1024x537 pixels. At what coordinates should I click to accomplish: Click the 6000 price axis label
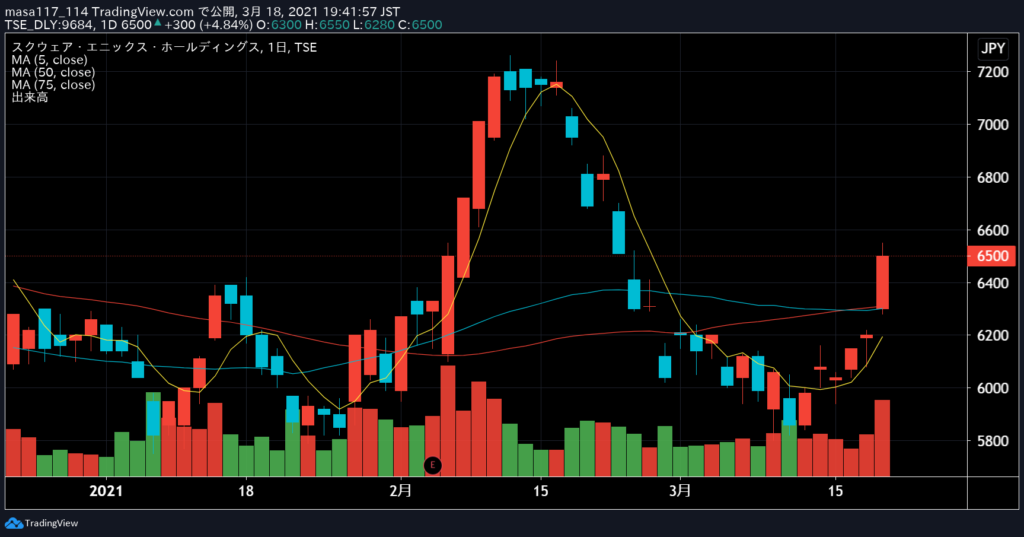click(993, 388)
